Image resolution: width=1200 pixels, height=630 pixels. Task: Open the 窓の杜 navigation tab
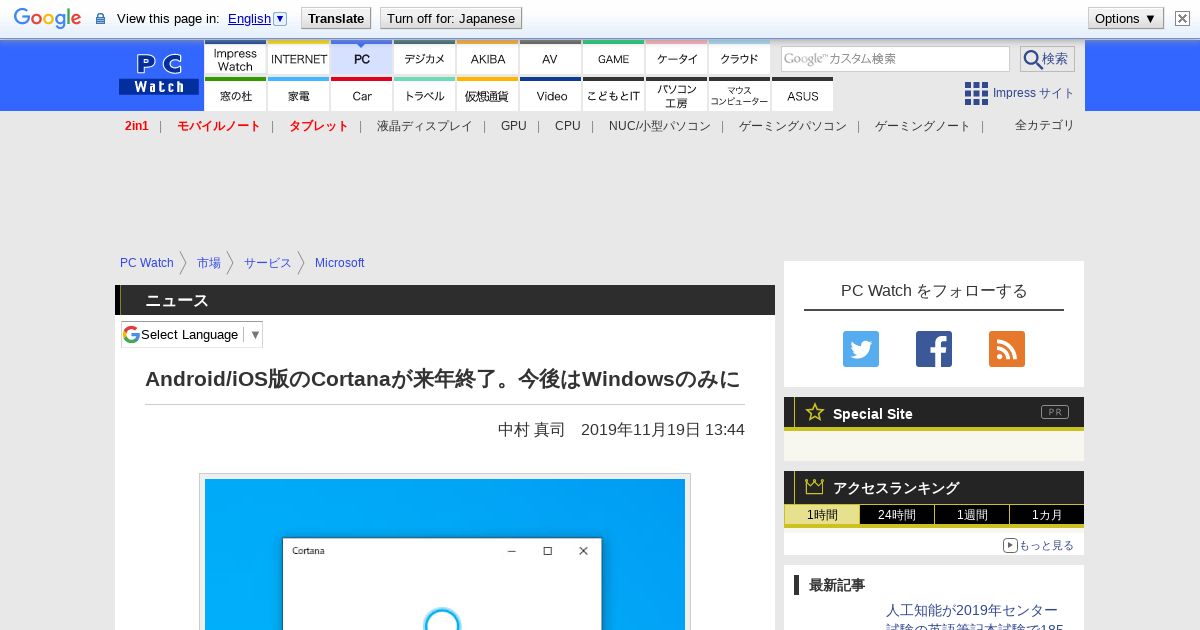click(x=235, y=95)
